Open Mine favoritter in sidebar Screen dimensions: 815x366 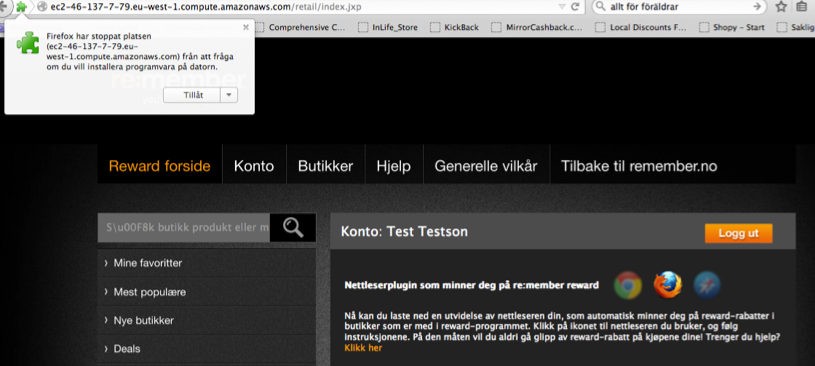click(x=206, y=263)
